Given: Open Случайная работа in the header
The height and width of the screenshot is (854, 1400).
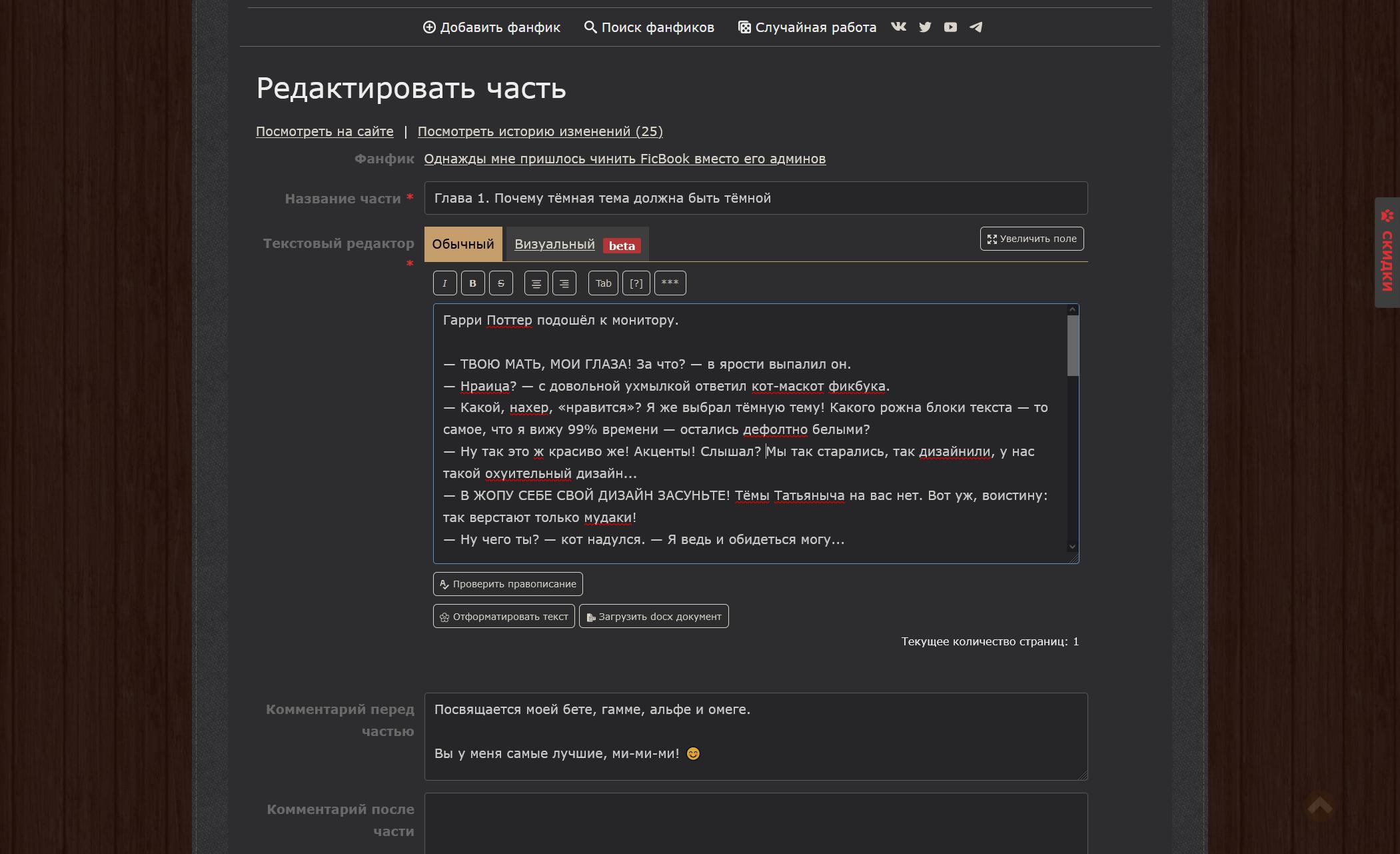Looking at the screenshot, I should (x=808, y=27).
